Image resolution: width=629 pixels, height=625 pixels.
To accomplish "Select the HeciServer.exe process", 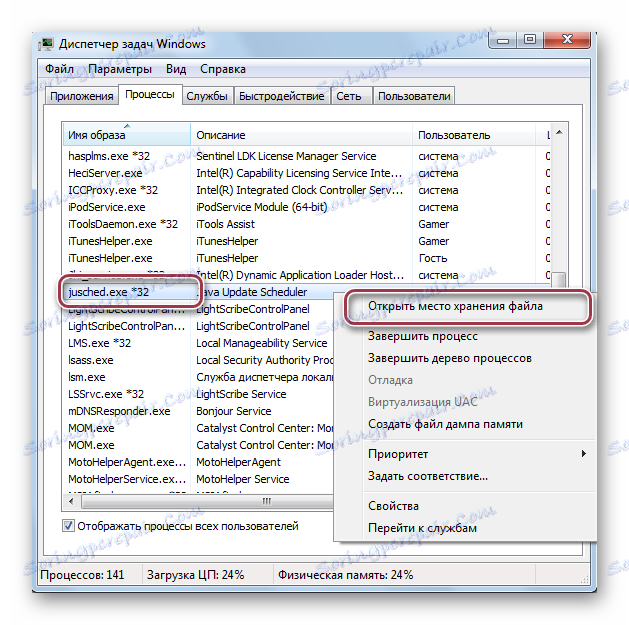I will [105, 173].
